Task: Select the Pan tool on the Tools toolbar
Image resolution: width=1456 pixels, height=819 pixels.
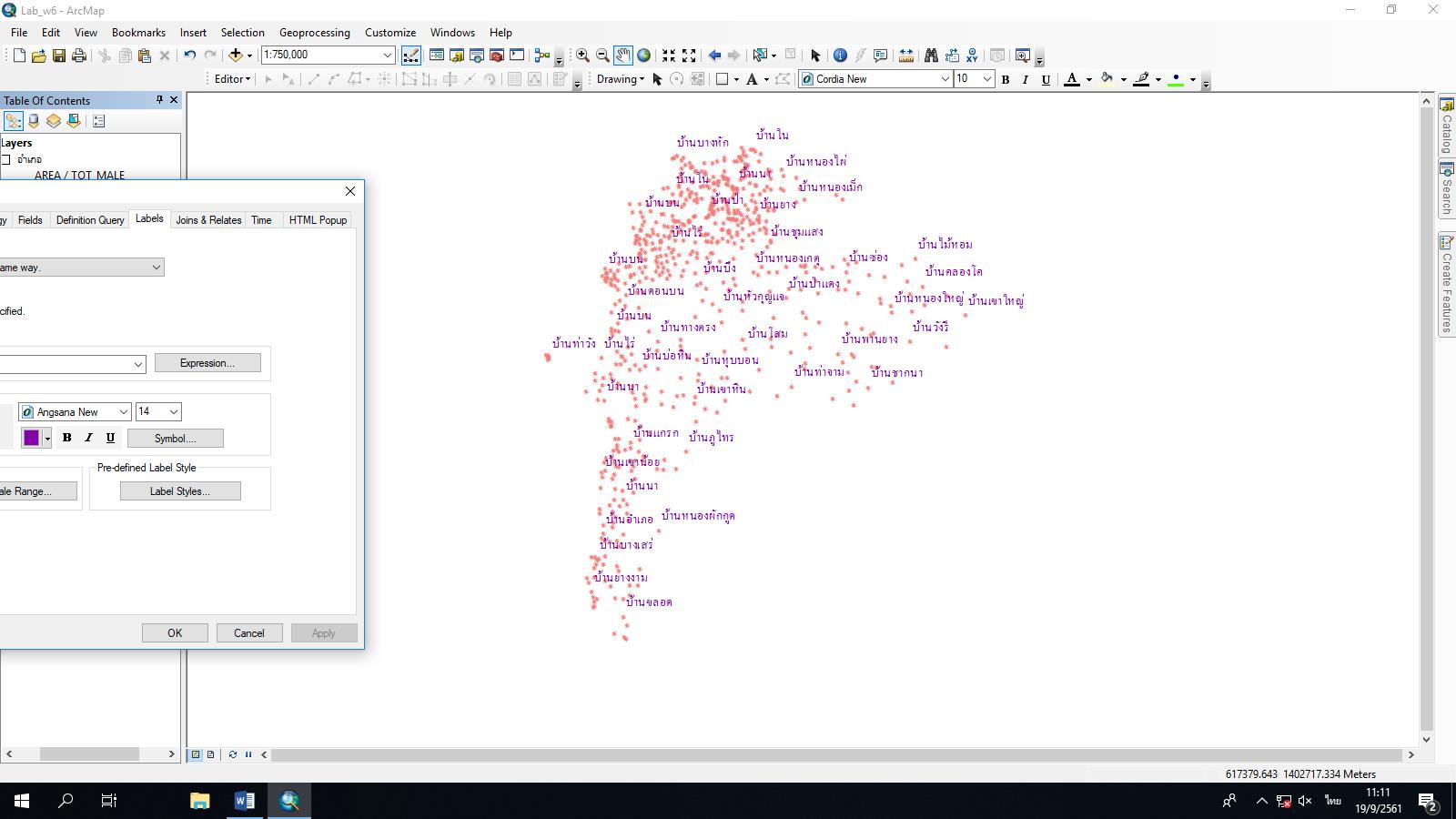Action: (622, 55)
